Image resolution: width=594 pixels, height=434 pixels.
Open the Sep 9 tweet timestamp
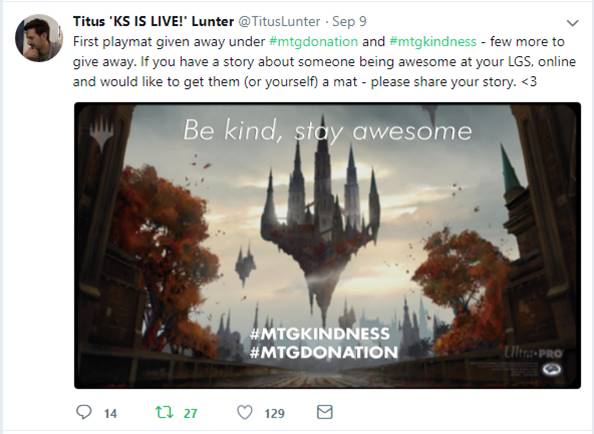[349, 22]
